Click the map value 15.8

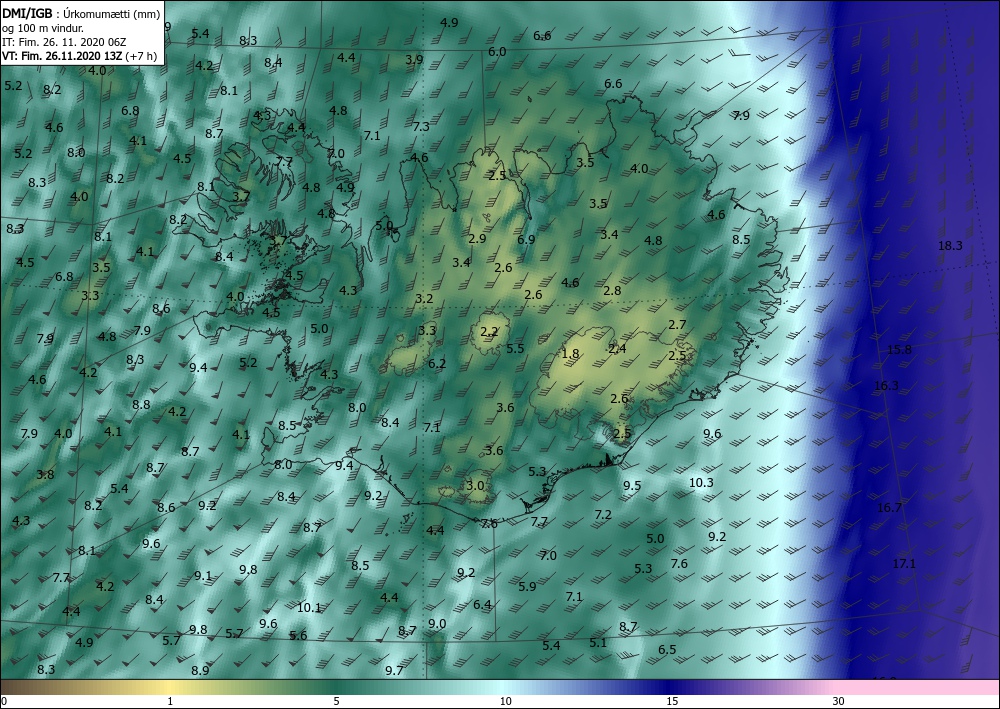899,349
